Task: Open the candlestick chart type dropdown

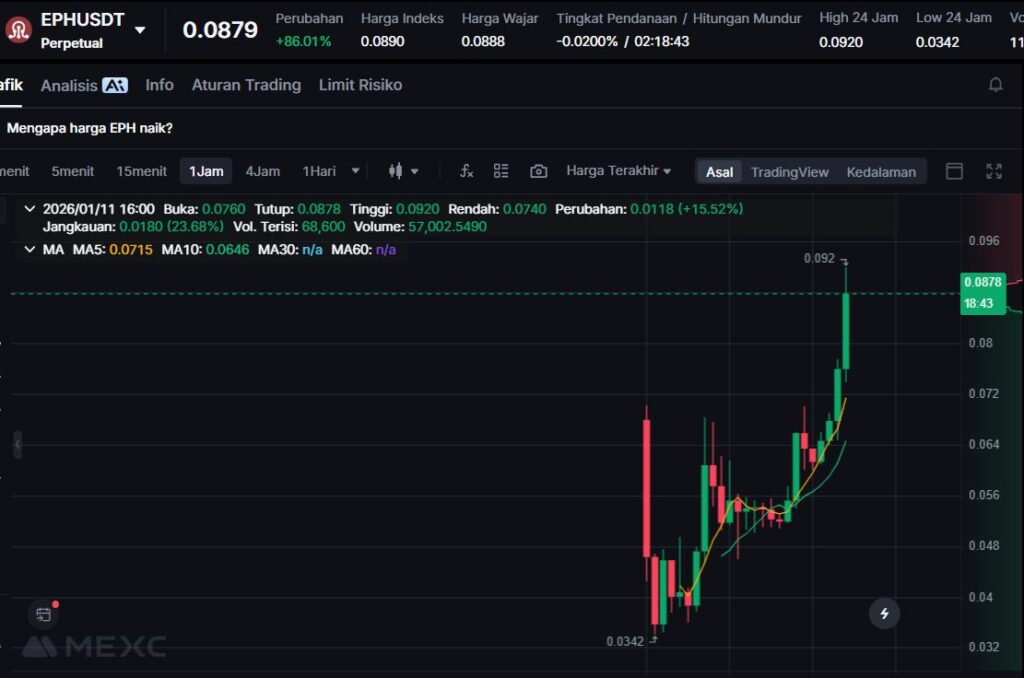Action: point(403,171)
